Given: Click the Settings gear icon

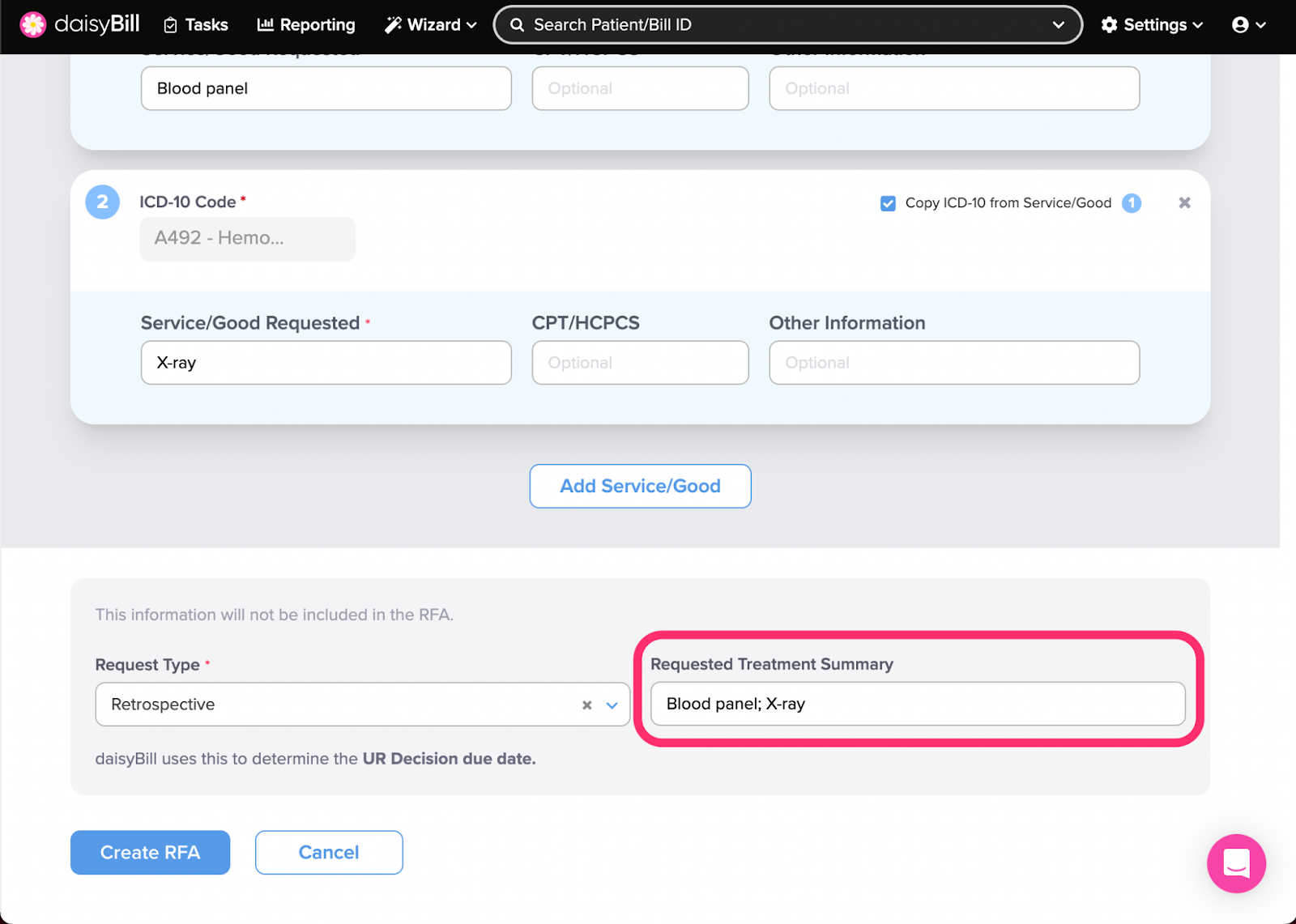Looking at the screenshot, I should click(1109, 25).
